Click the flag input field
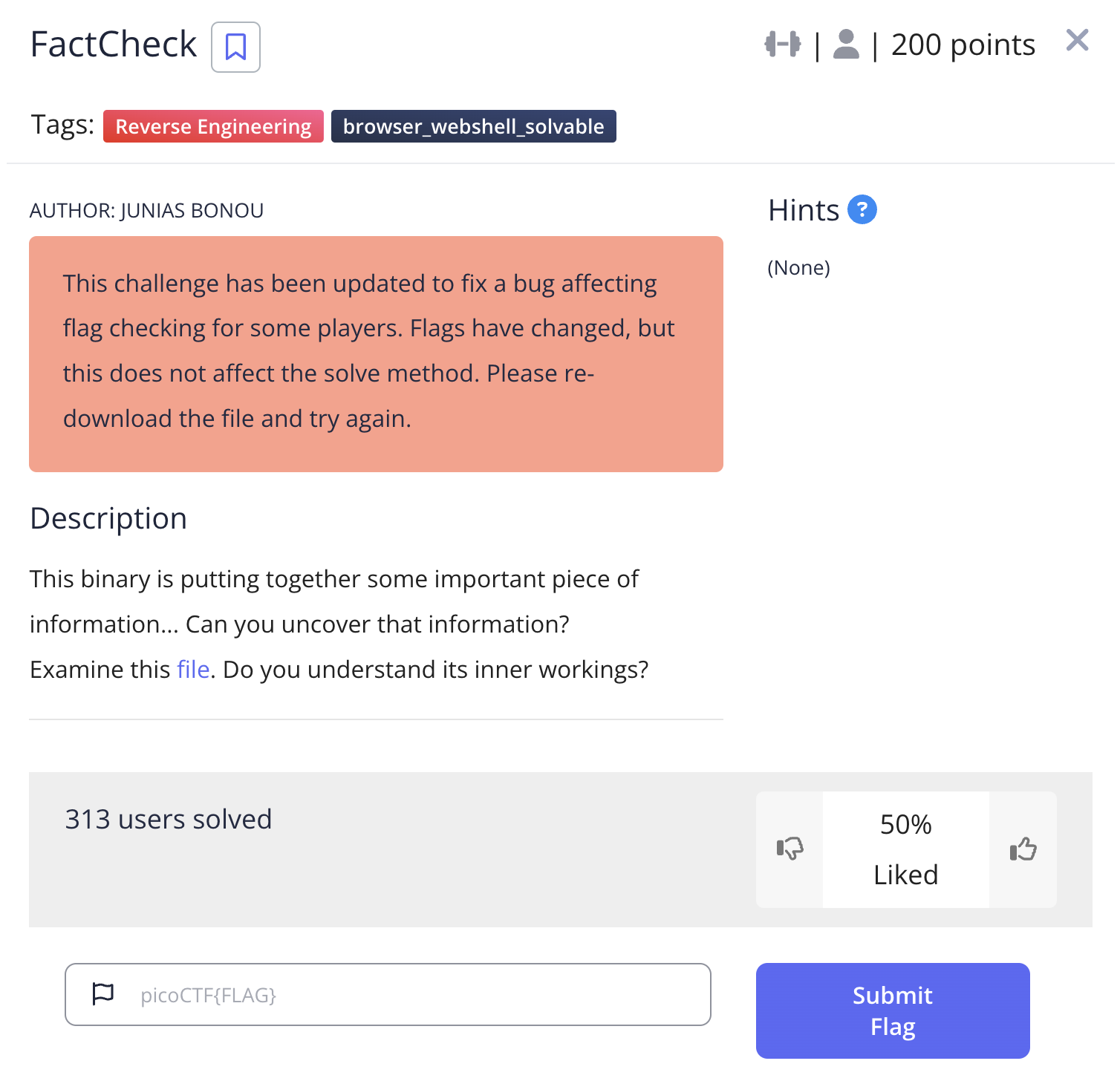Screen dimensions: 1120x1081 (x=416, y=995)
